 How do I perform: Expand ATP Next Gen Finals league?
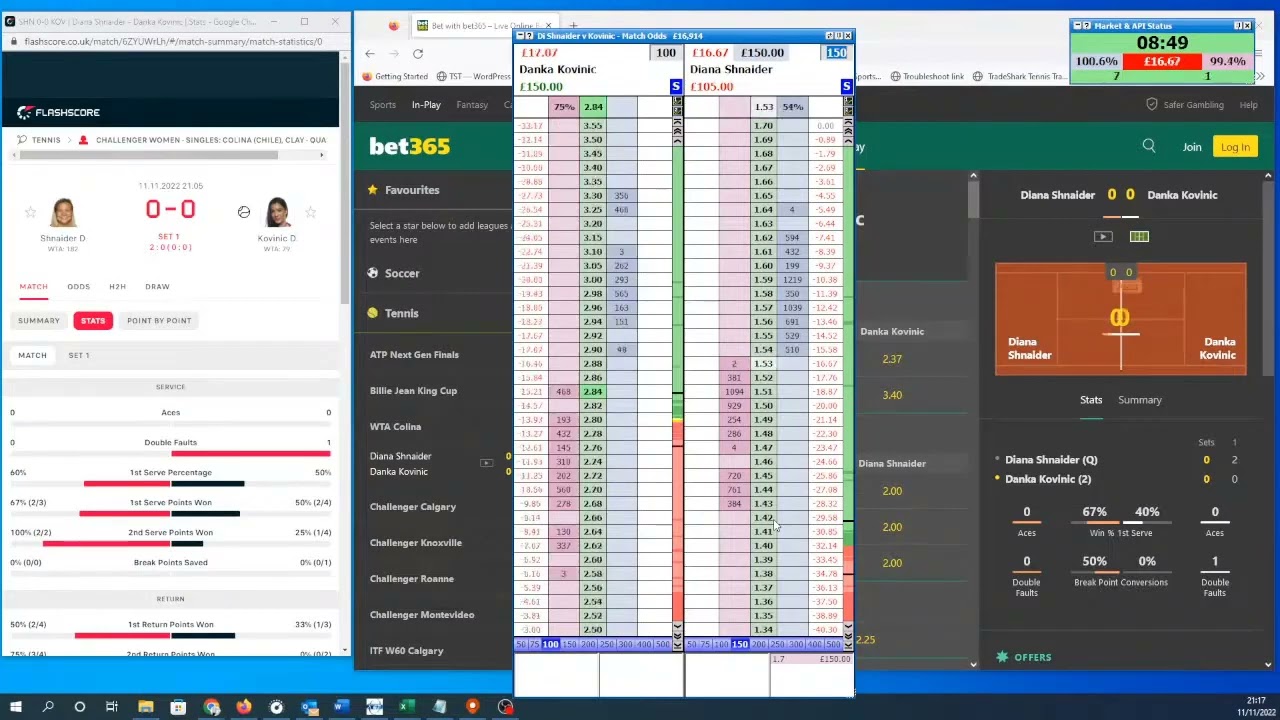click(414, 355)
